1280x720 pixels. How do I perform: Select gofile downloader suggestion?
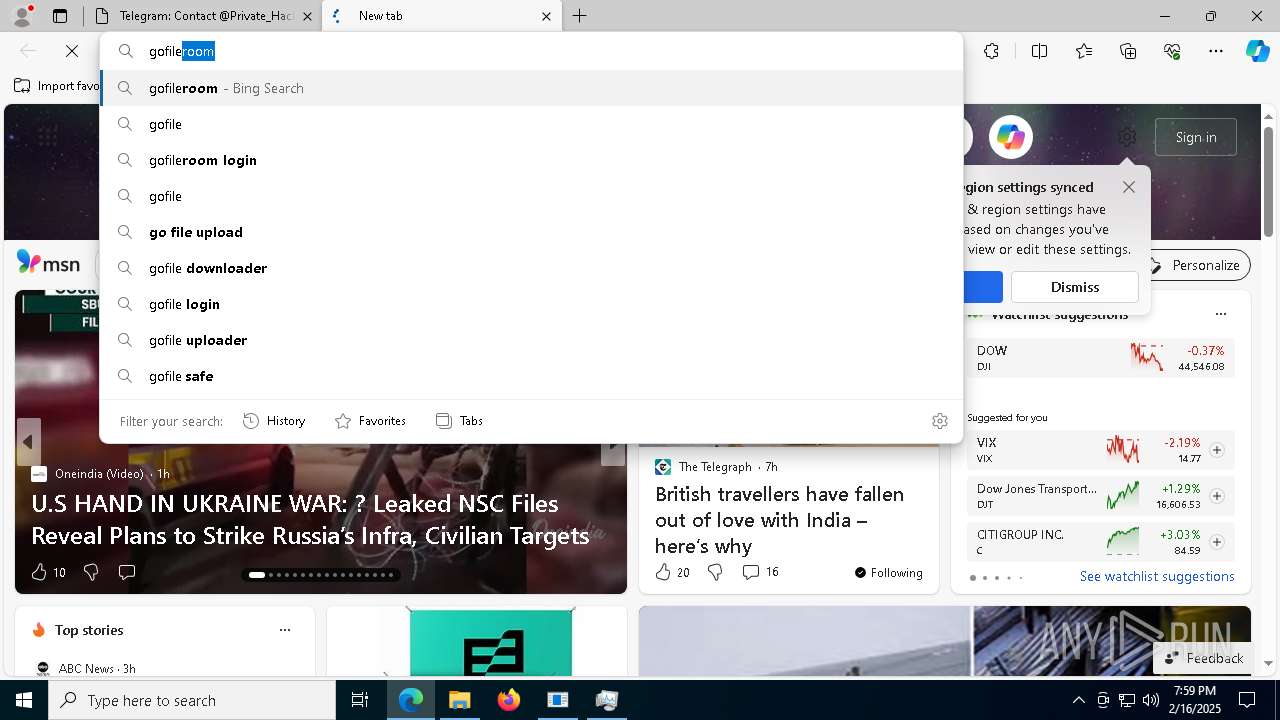[x=531, y=268]
